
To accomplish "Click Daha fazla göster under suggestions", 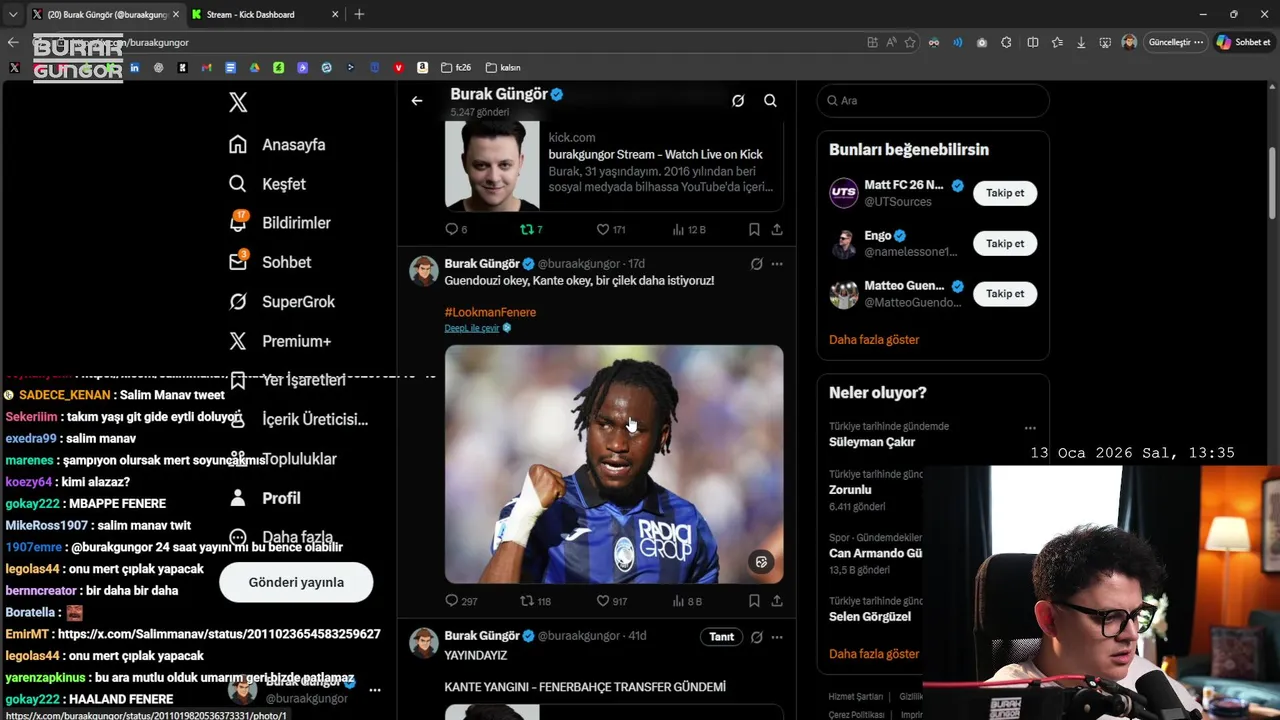I will point(874,340).
